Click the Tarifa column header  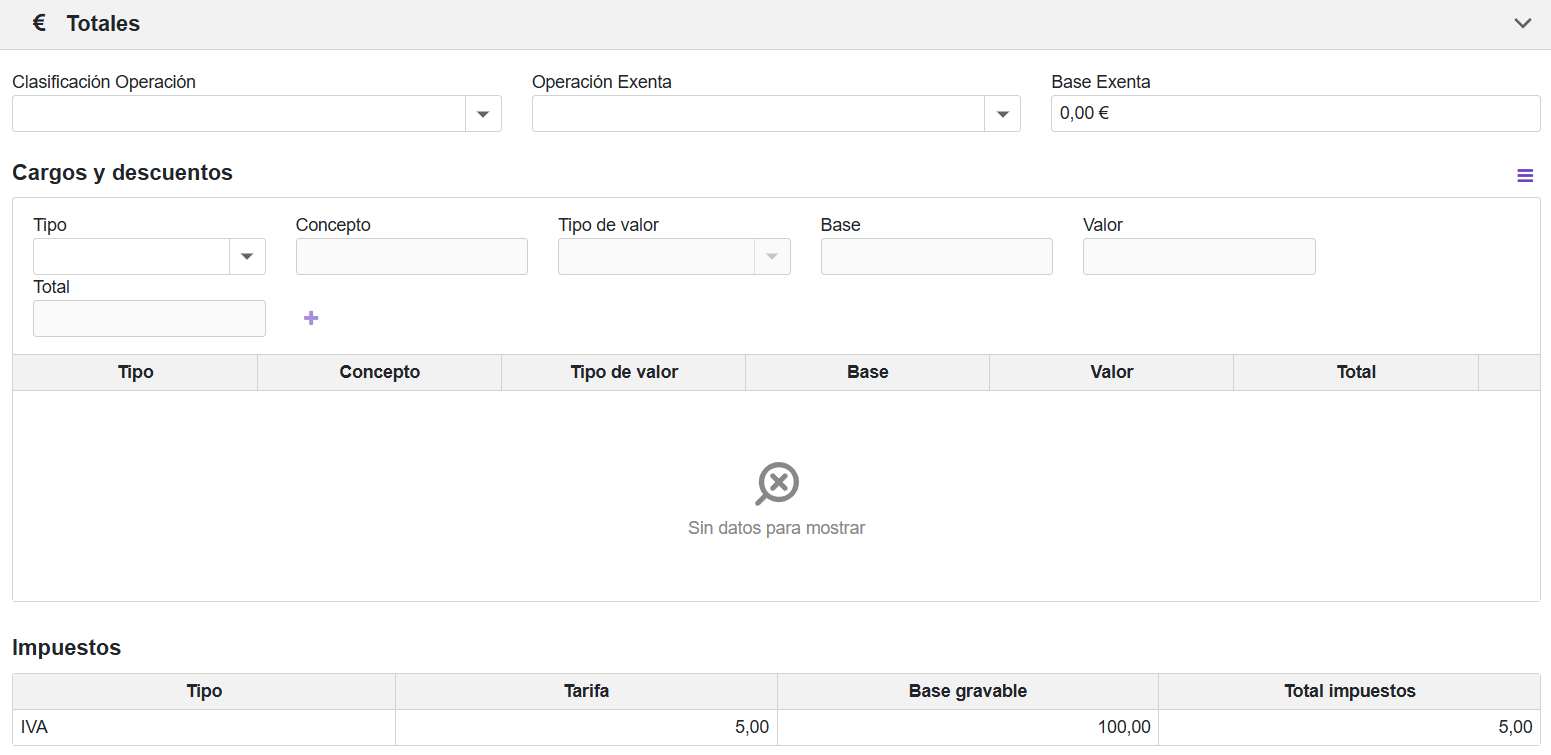point(586,691)
